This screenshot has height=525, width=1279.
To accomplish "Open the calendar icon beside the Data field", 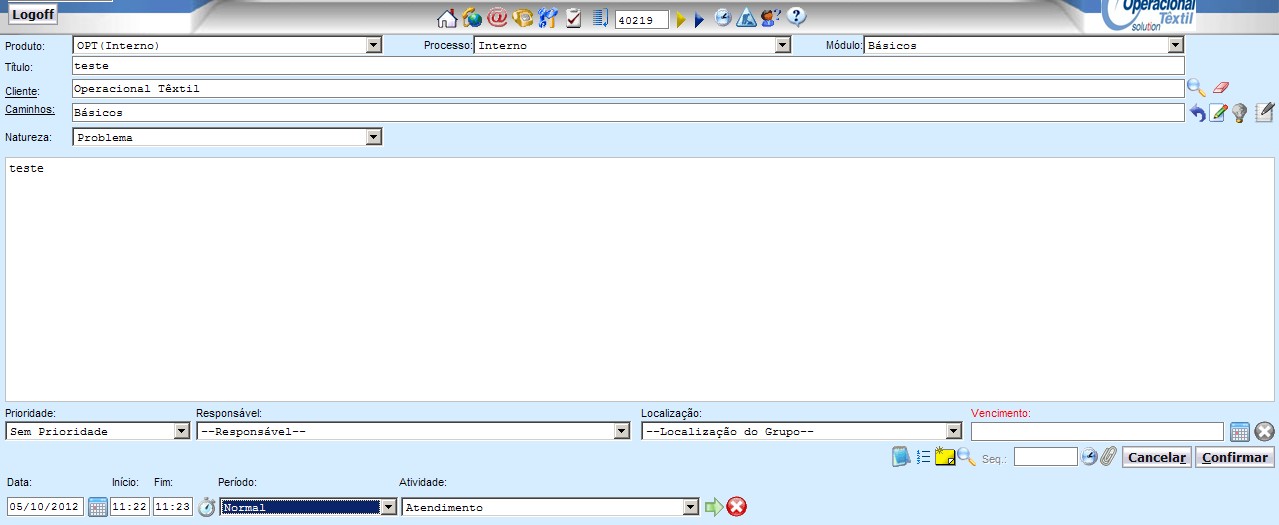I will coord(98,507).
